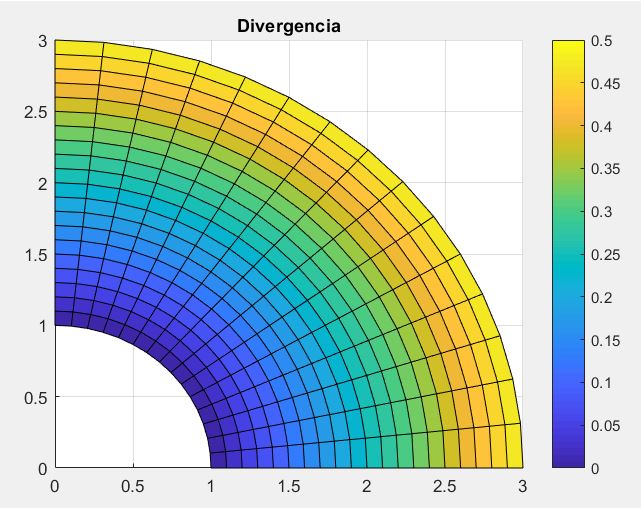Click empty white axes area beyond the arc
This screenshot has width=641, height=508.
[x=470, y=90]
